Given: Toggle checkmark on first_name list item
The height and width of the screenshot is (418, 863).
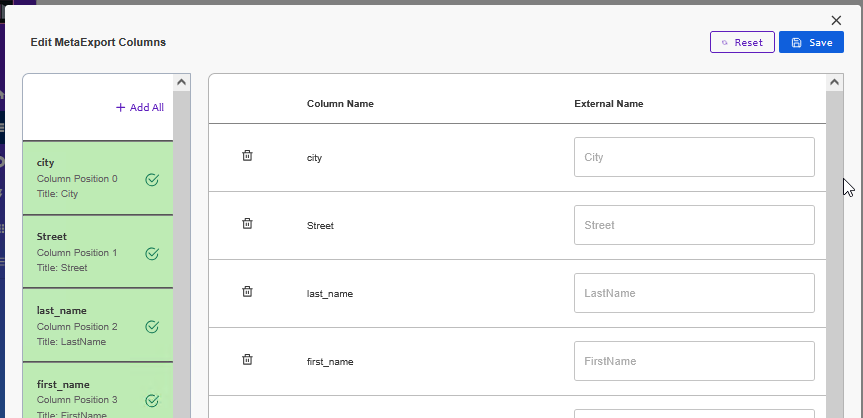Looking at the screenshot, I should (x=152, y=400).
